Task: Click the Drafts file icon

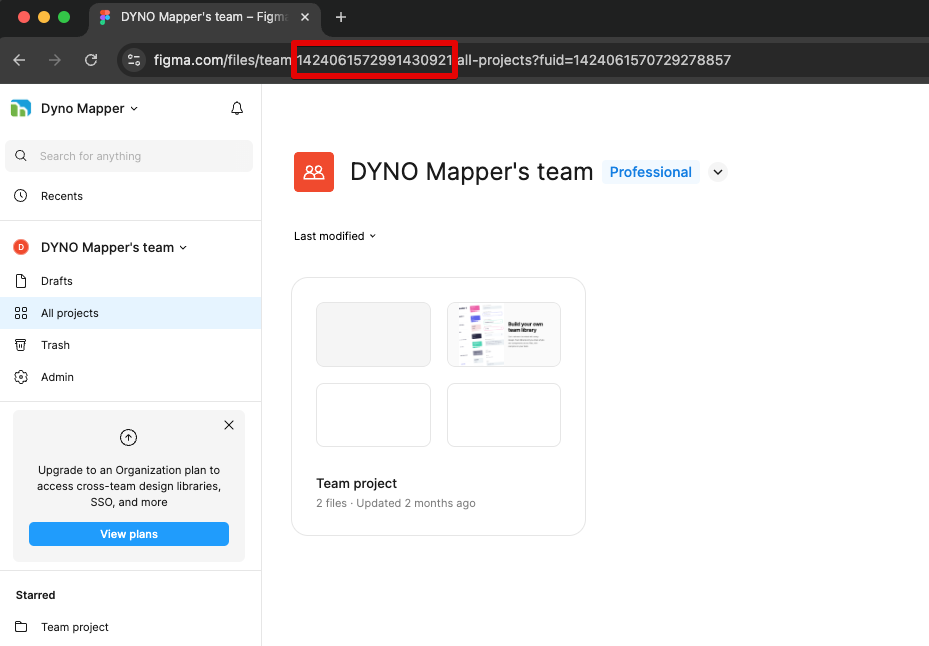Action: point(21,281)
